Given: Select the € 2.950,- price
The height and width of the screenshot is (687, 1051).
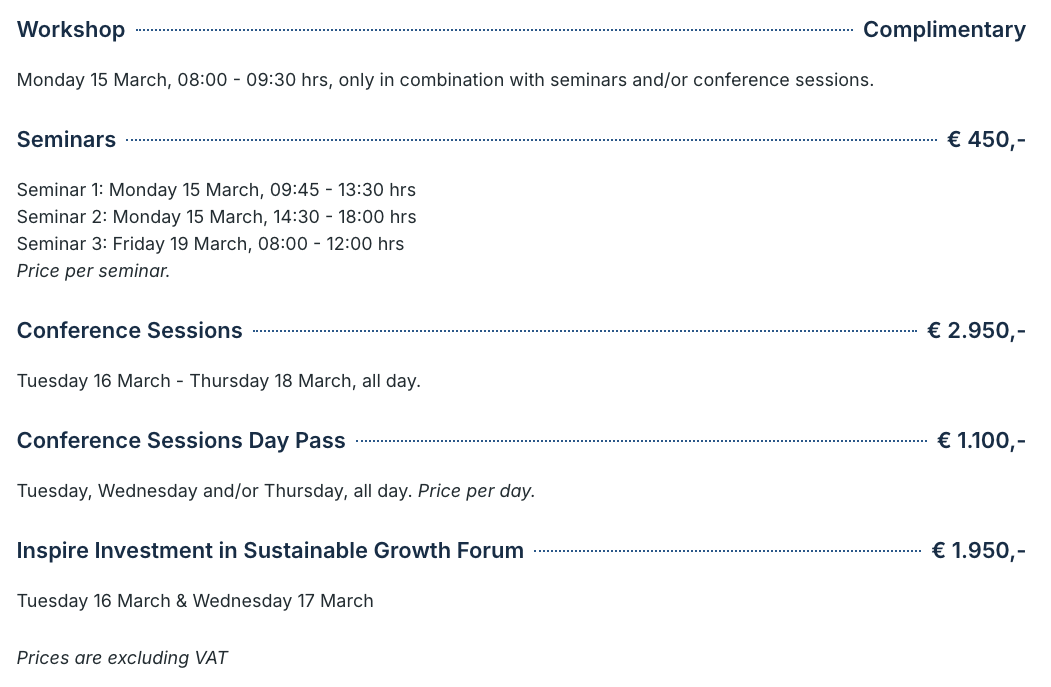Looking at the screenshot, I should click(x=977, y=330).
